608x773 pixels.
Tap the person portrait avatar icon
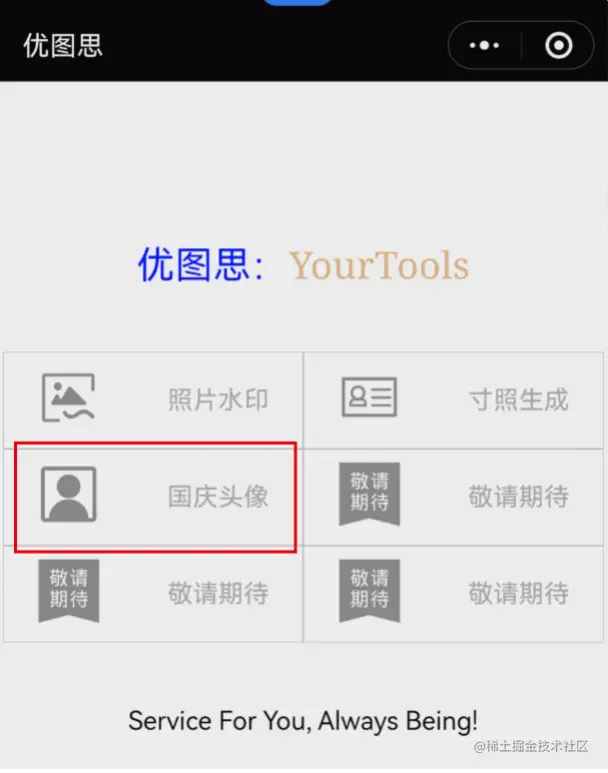point(69,494)
